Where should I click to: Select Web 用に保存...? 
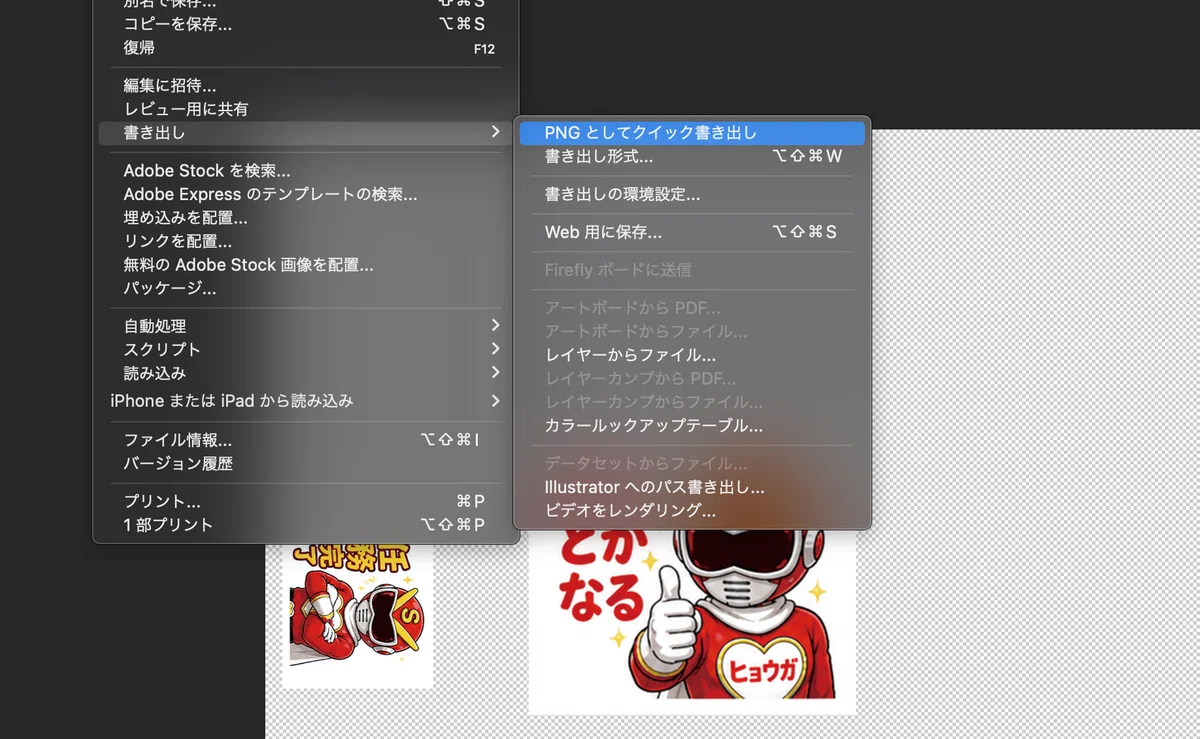click(692, 232)
